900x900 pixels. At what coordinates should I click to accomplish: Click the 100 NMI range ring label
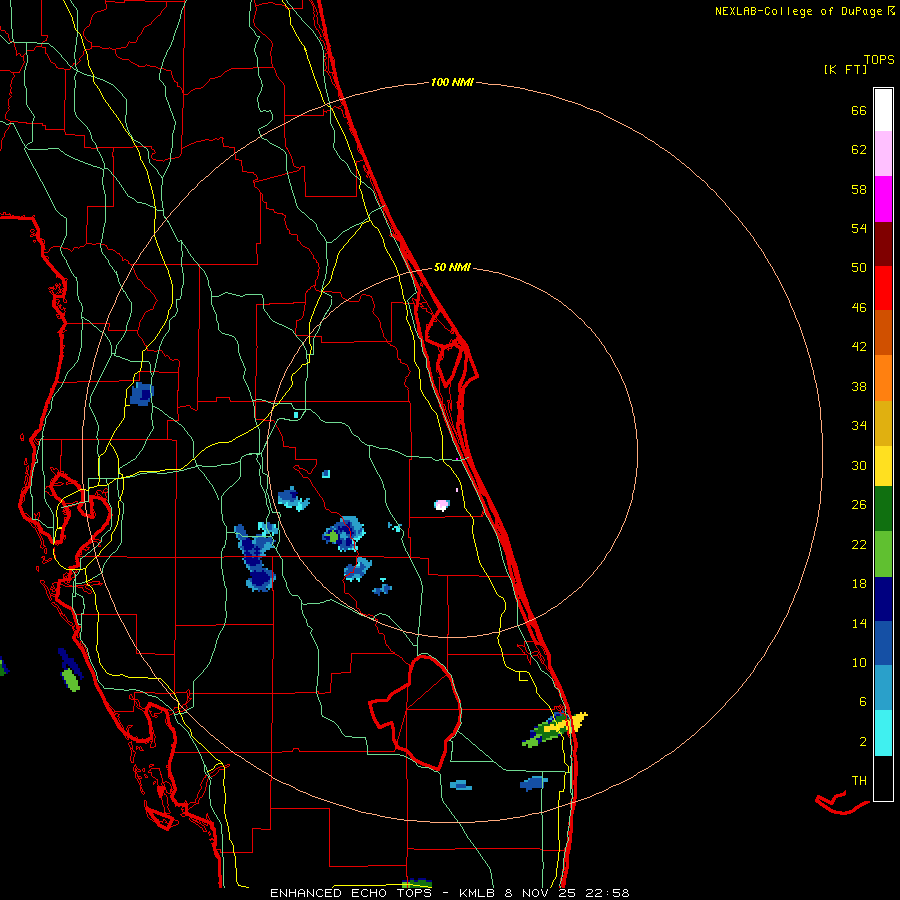coord(452,82)
